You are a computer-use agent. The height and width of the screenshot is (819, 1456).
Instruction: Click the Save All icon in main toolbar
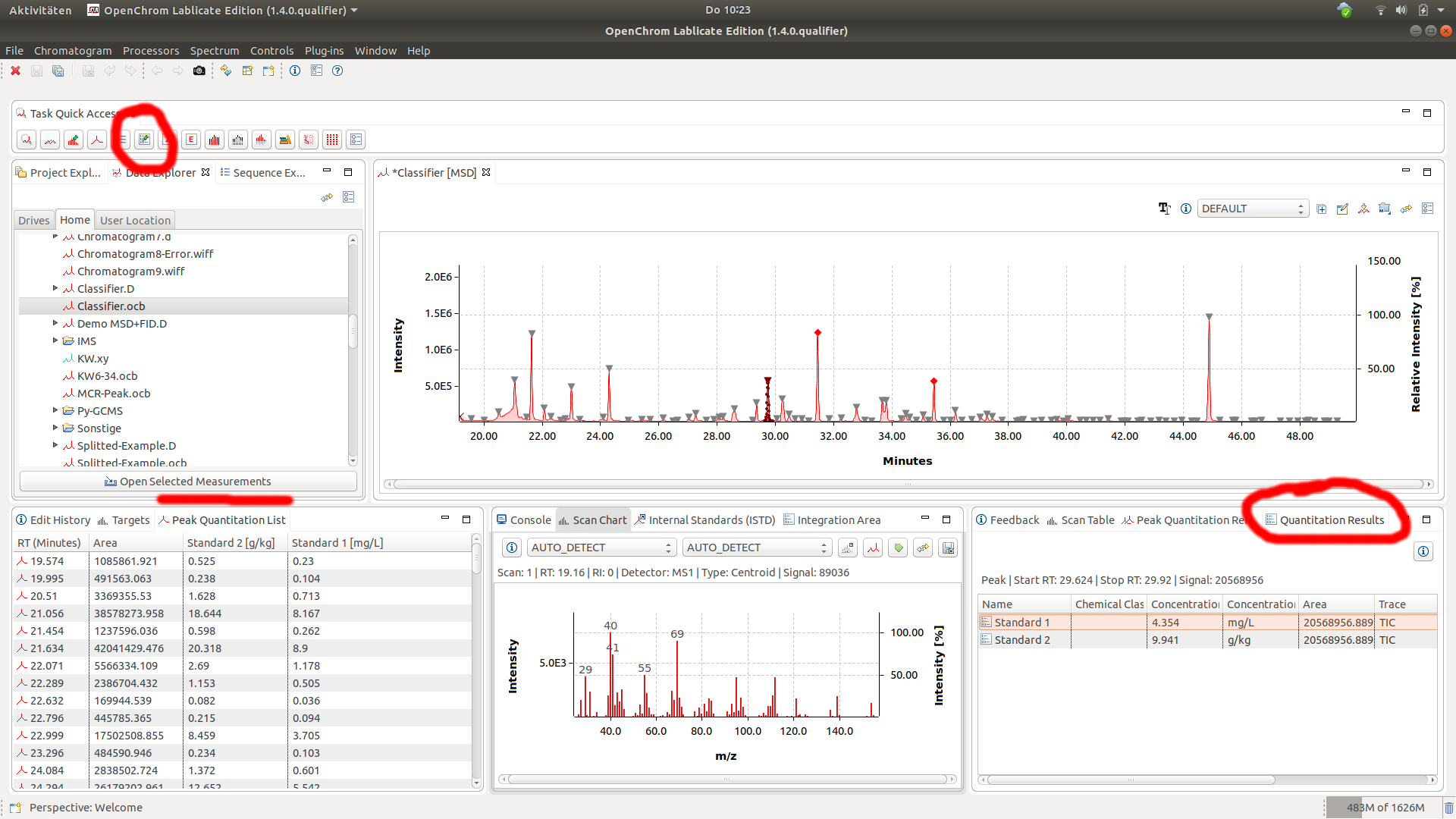click(58, 71)
